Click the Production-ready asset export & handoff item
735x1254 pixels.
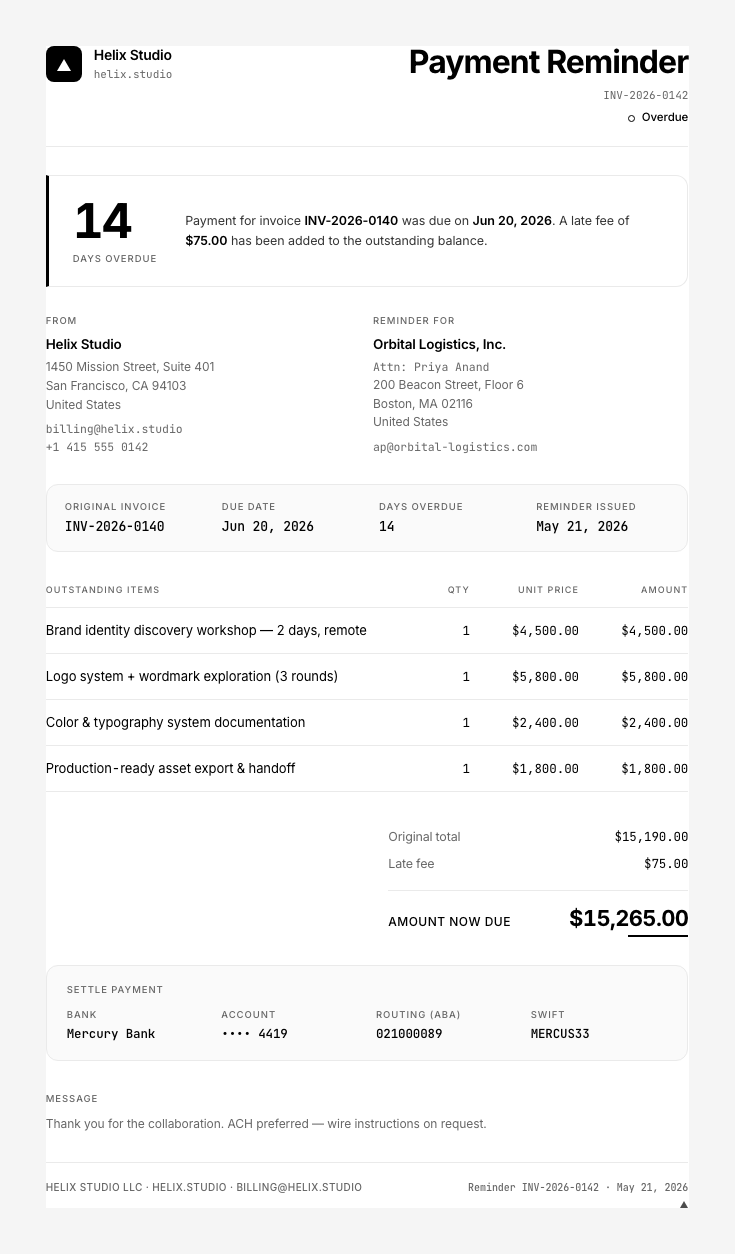tap(170, 768)
